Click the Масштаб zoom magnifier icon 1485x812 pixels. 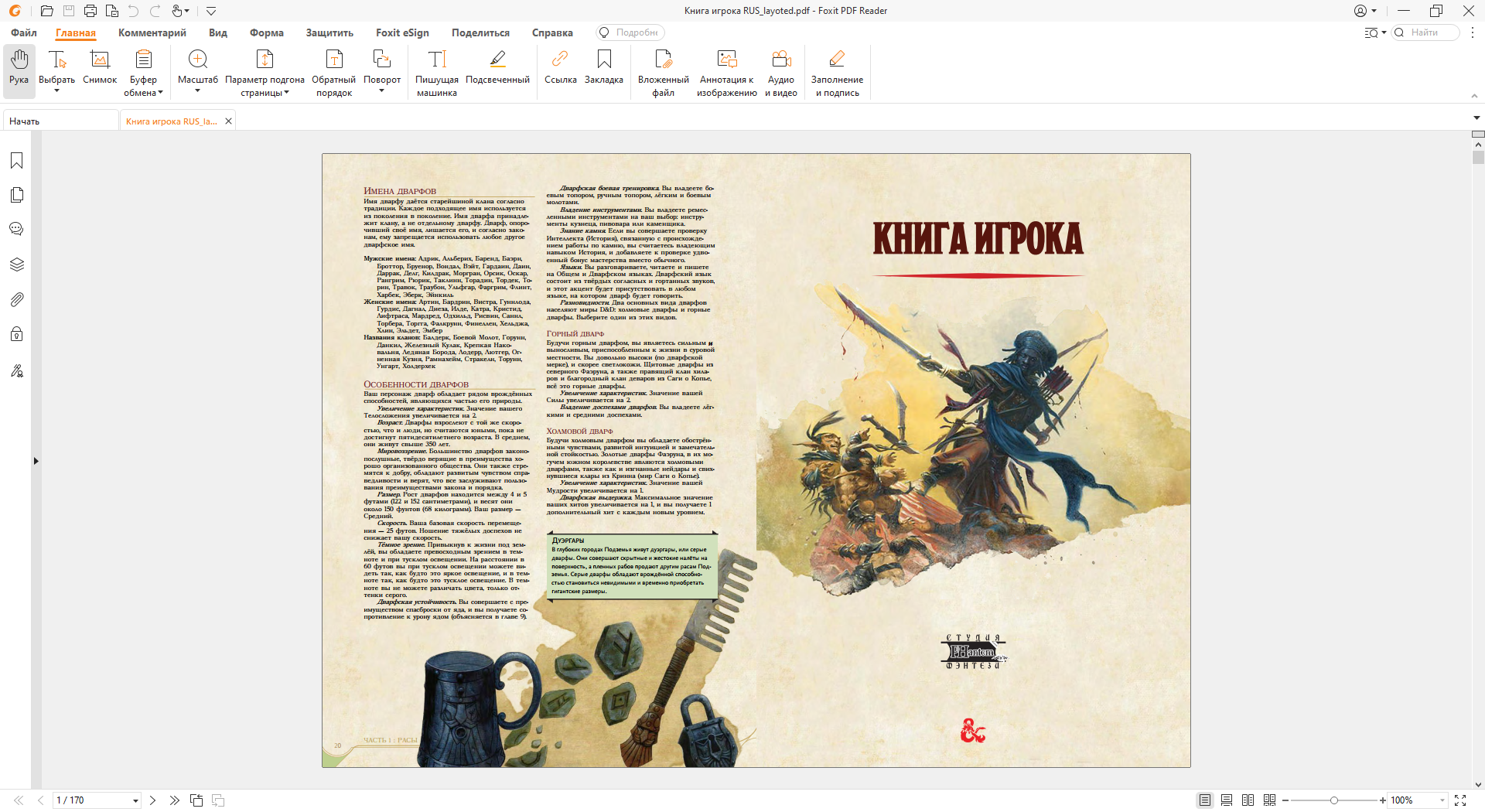click(198, 60)
